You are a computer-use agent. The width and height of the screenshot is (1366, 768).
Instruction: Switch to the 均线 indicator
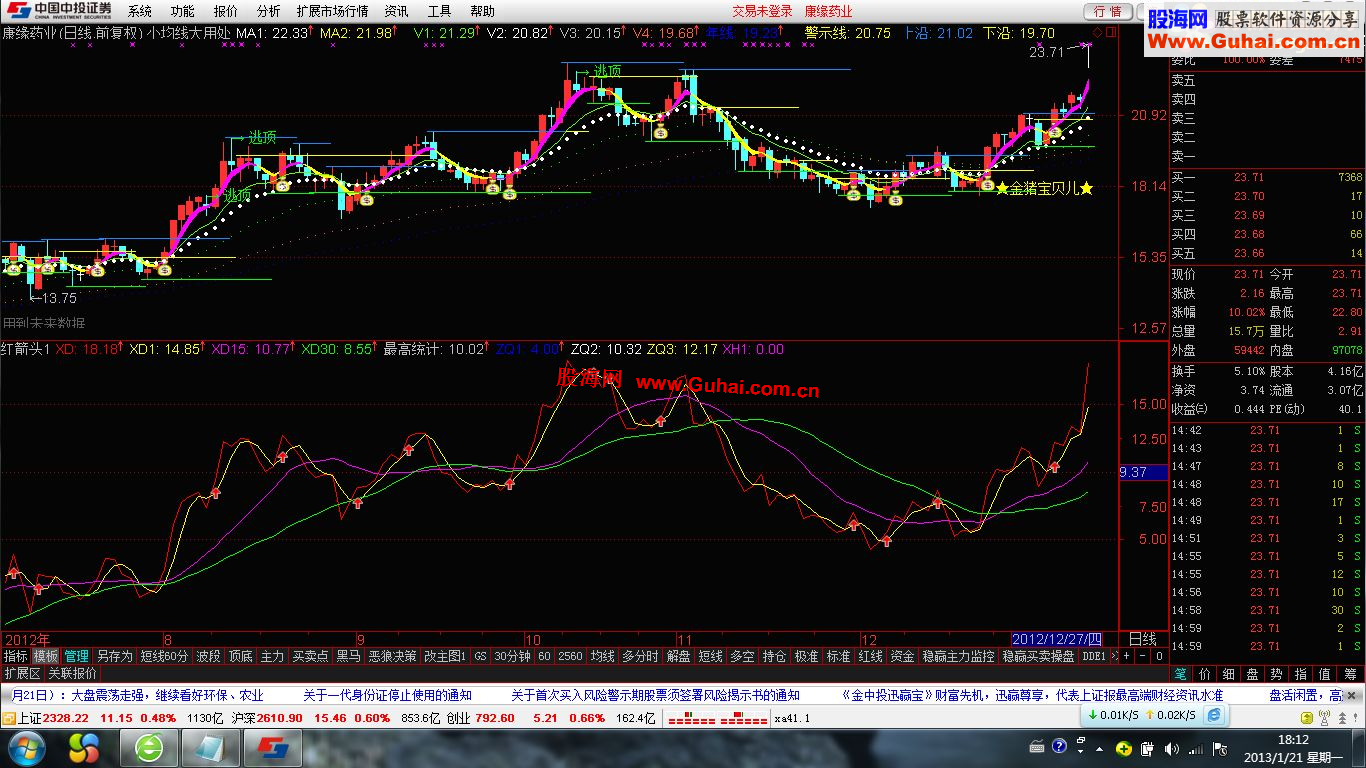(x=602, y=656)
